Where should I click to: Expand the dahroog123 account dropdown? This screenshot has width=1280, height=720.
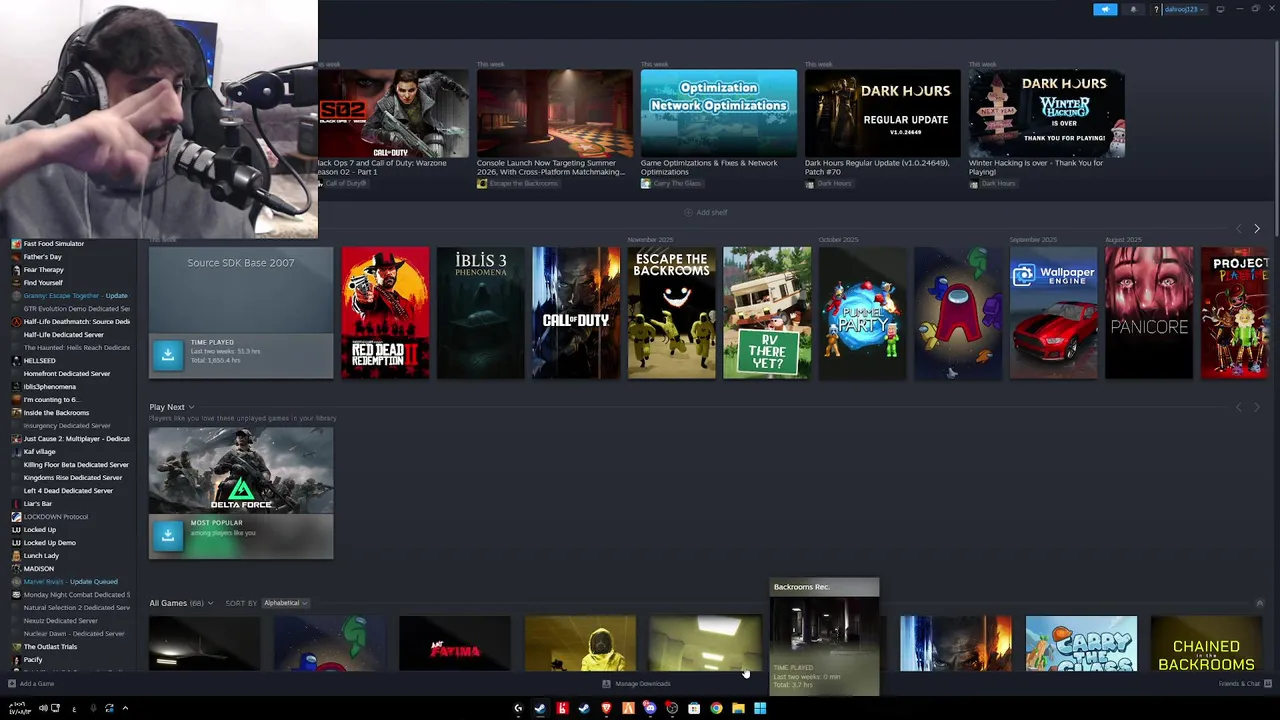tap(1184, 9)
